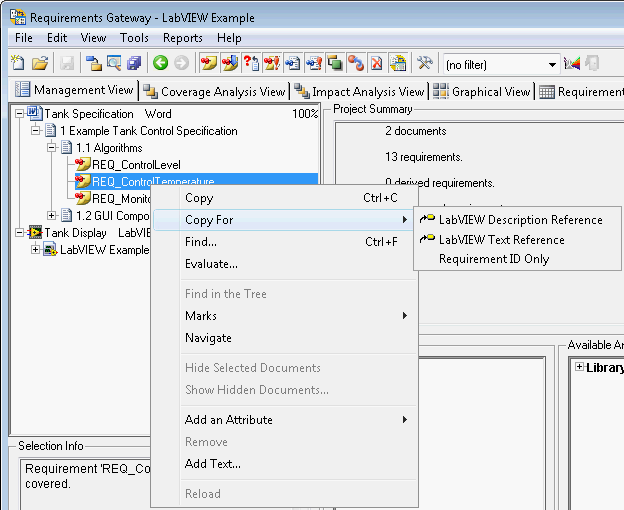Viewport: 624px width, 510px height.
Task: Open the (no filter) dropdown
Action: click(x=552, y=64)
